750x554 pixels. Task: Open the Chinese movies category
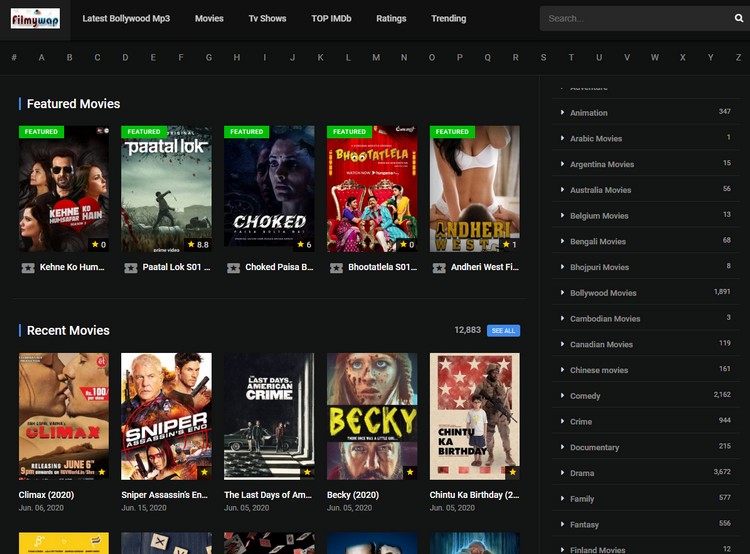point(599,370)
